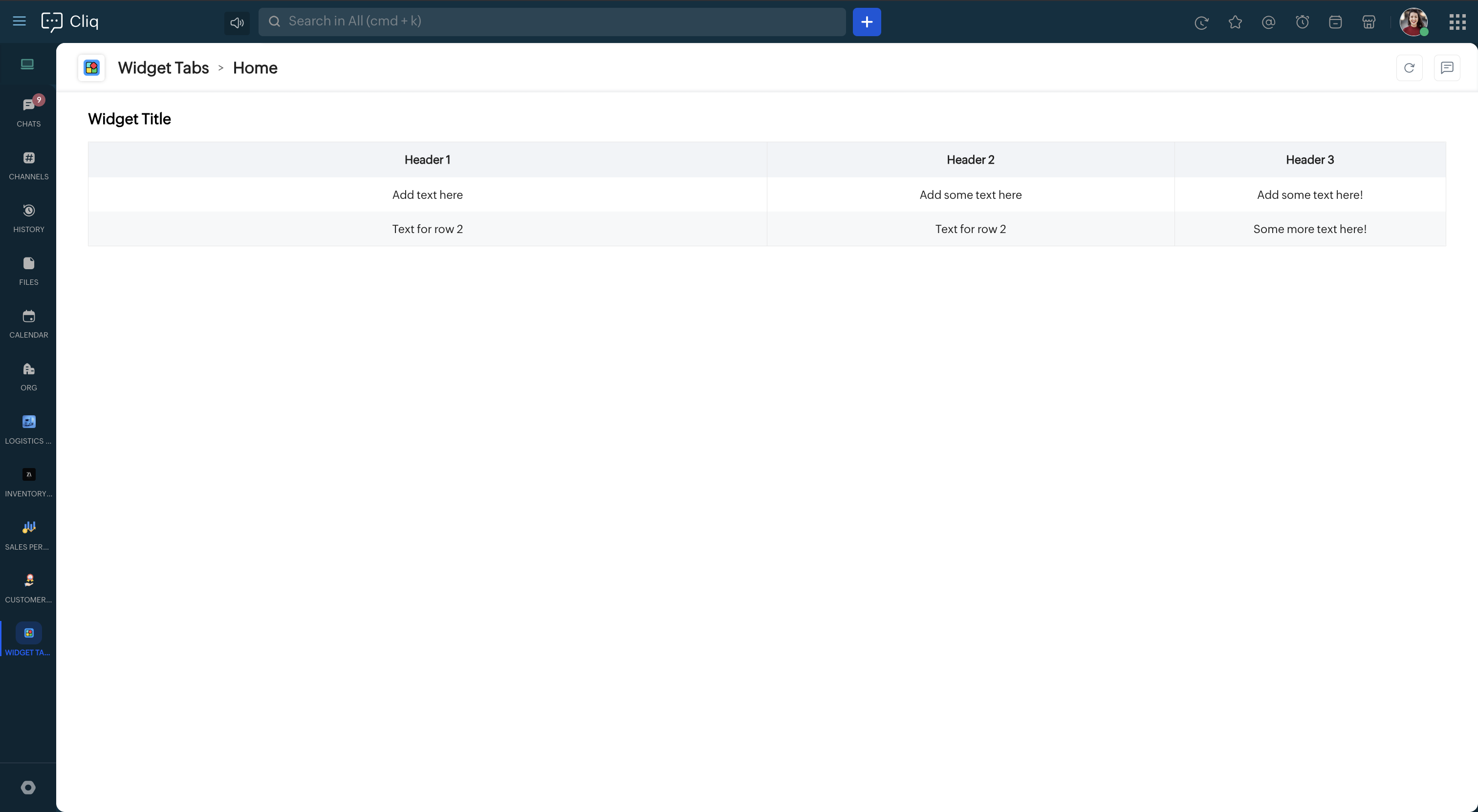Open reminders alarm clock icon
The width and height of the screenshot is (1478, 812).
pos(1302,22)
